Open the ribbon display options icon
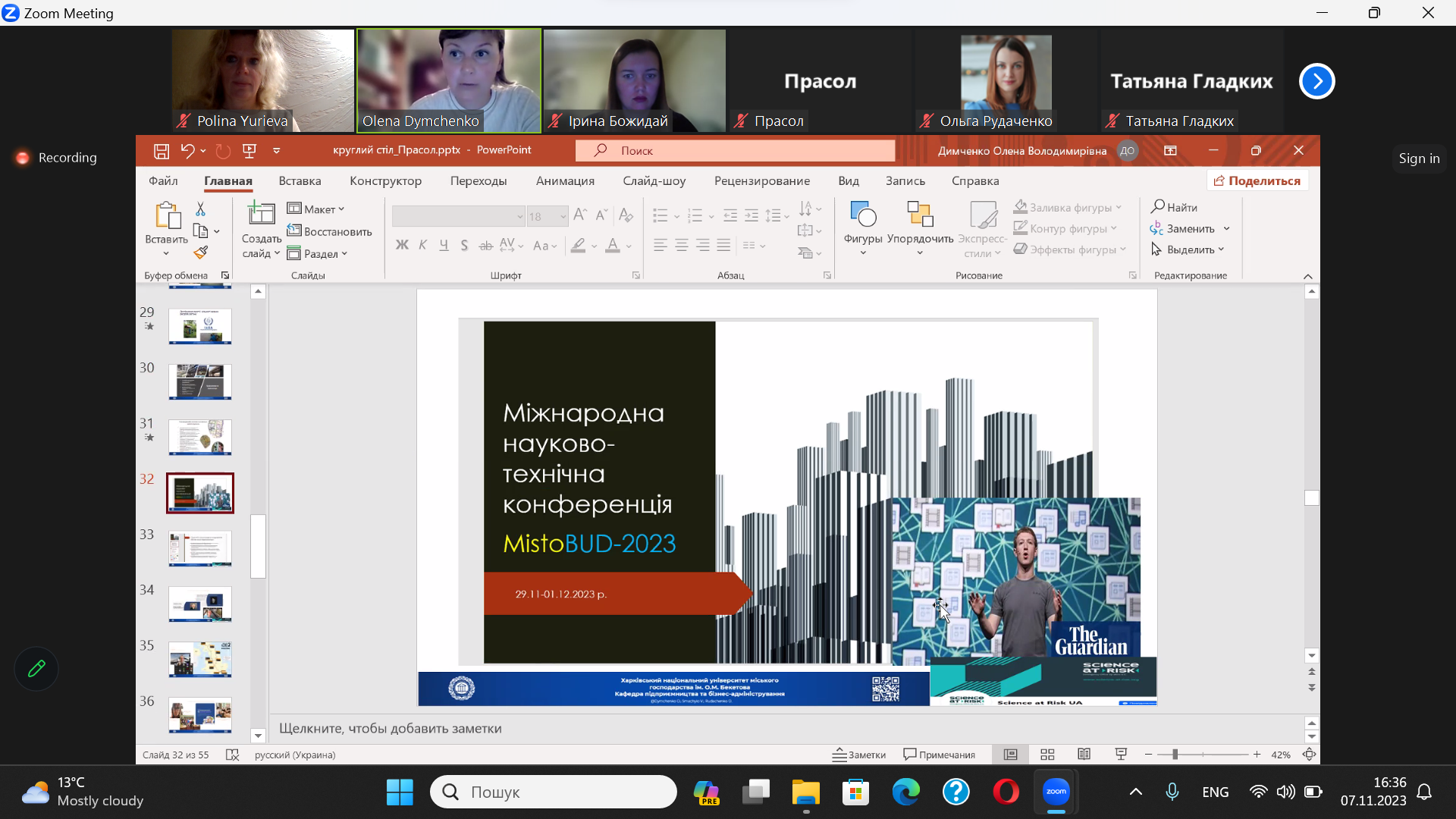 [x=1170, y=151]
